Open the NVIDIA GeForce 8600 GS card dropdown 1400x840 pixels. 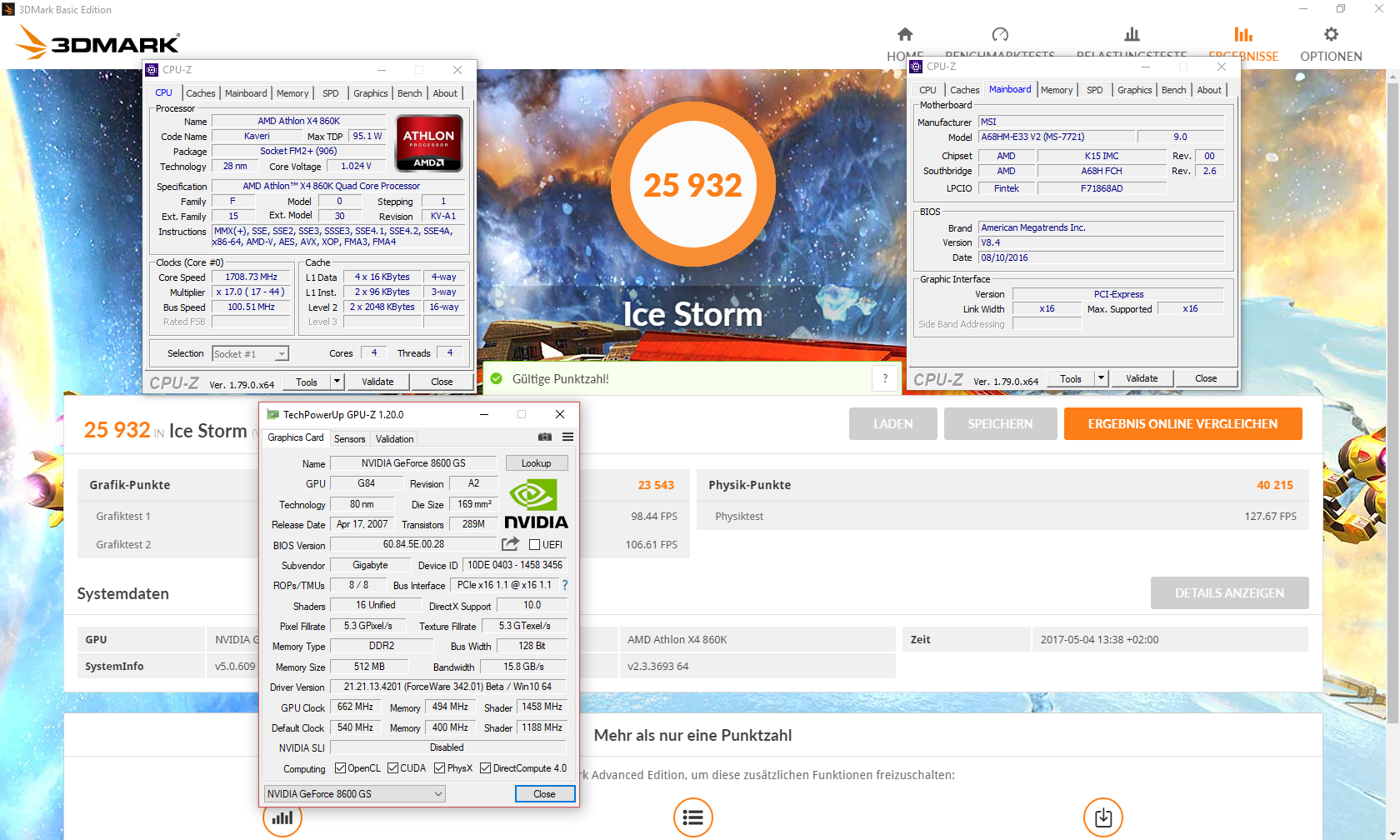(x=354, y=794)
